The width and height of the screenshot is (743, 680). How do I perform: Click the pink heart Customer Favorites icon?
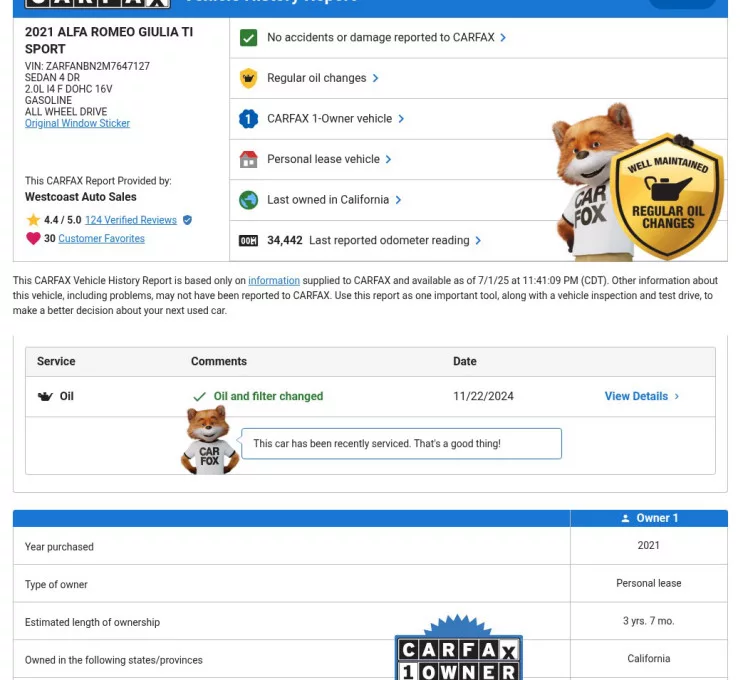(33, 239)
